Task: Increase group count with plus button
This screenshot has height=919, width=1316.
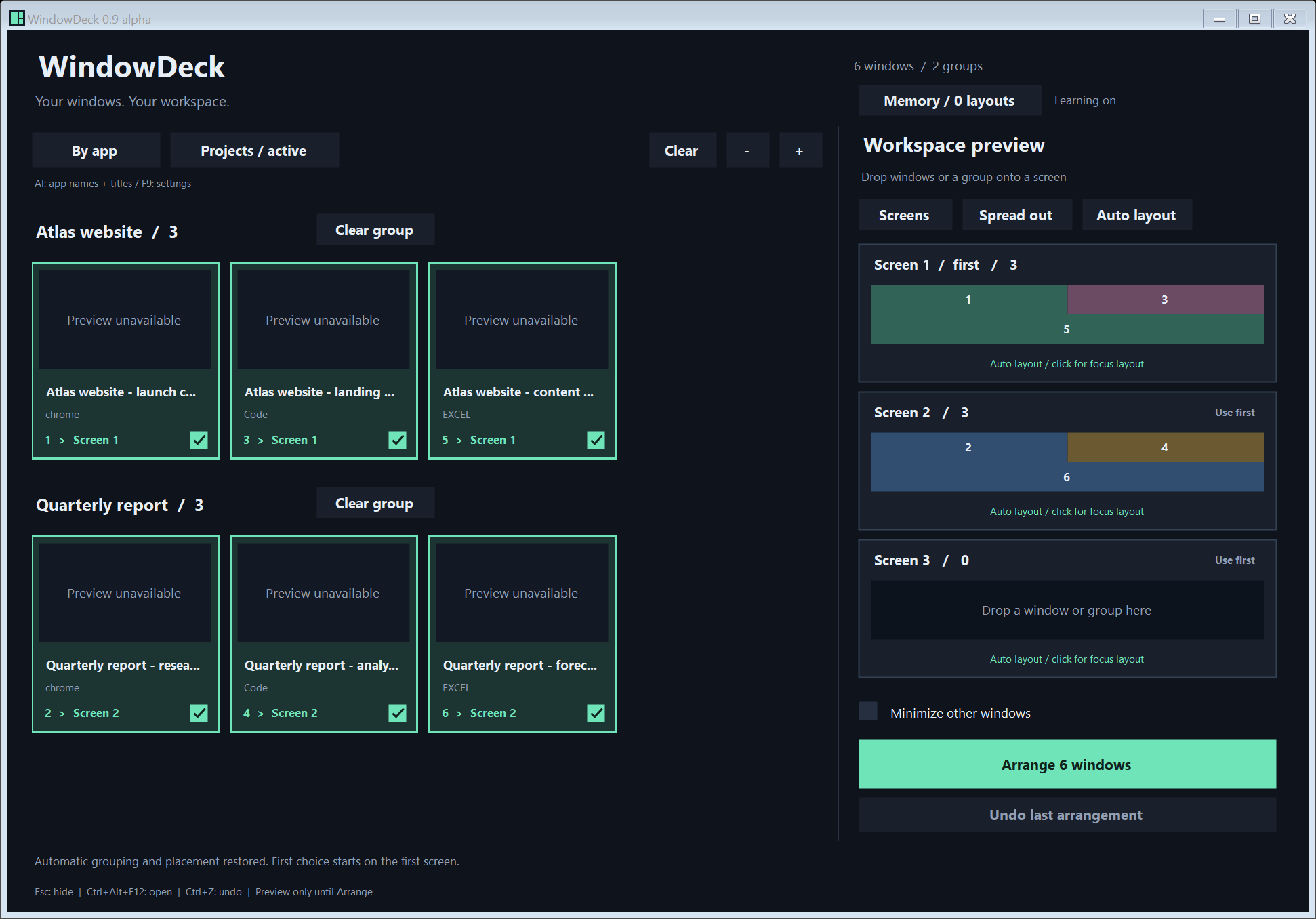Action: pyautogui.click(x=800, y=150)
